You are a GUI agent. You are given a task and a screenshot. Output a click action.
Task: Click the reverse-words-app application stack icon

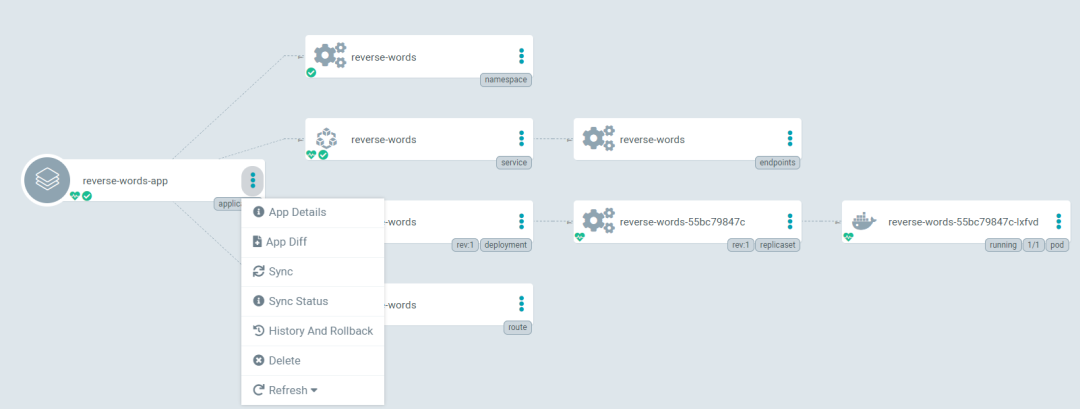coord(47,180)
